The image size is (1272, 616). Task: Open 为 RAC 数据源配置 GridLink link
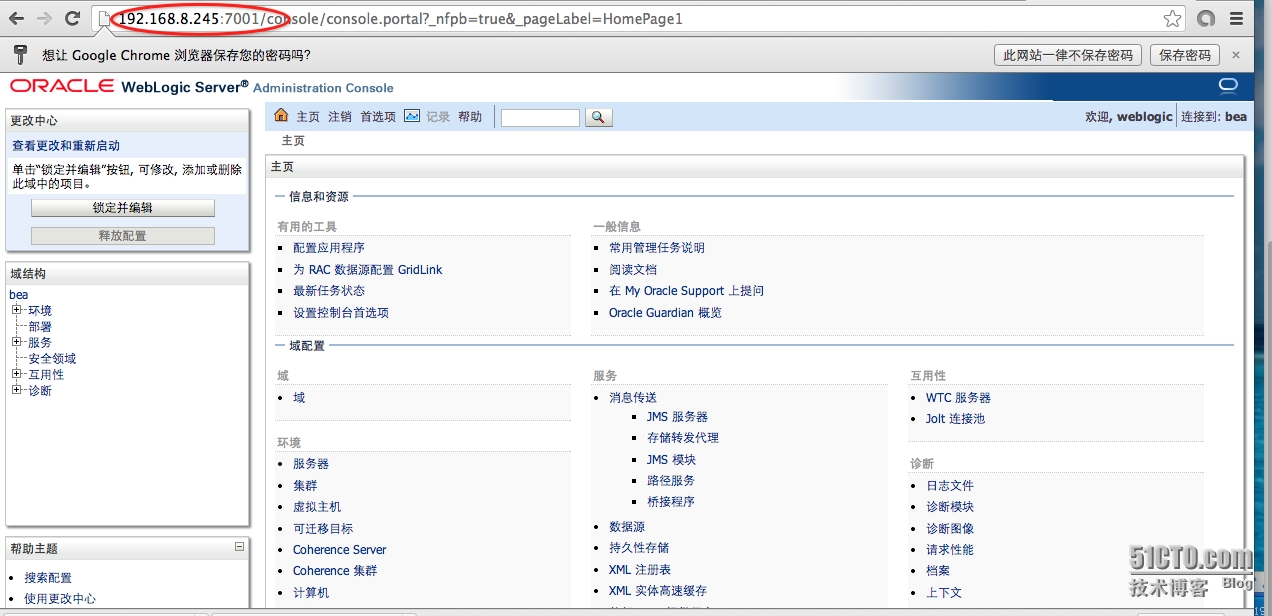click(367, 270)
